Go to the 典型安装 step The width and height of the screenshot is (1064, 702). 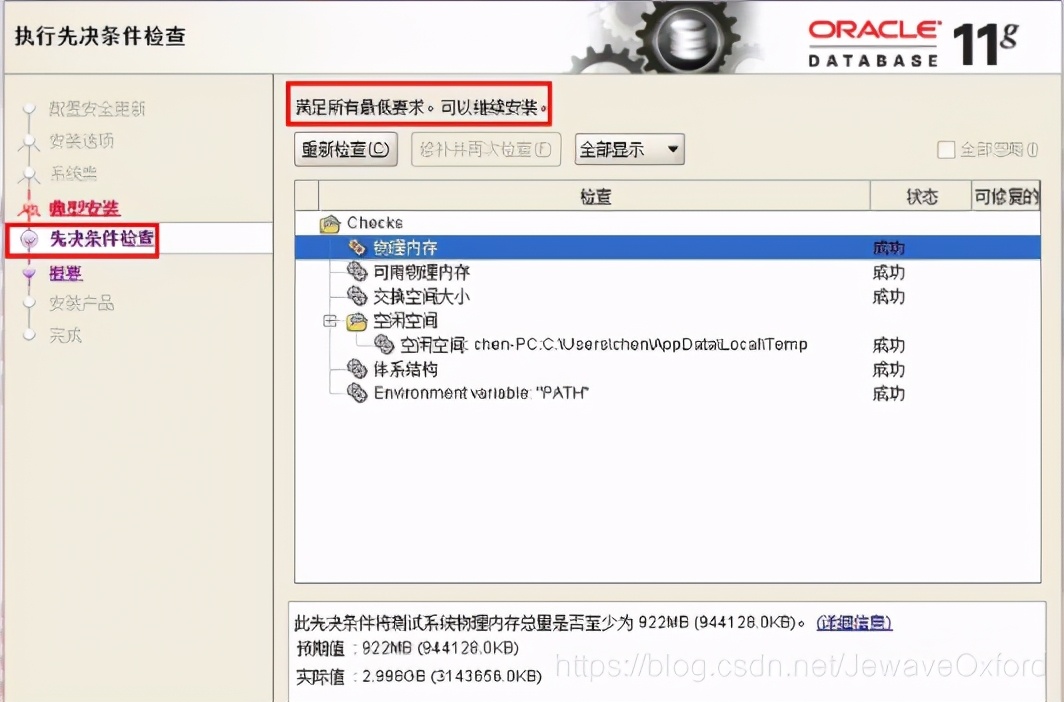tap(84, 208)
